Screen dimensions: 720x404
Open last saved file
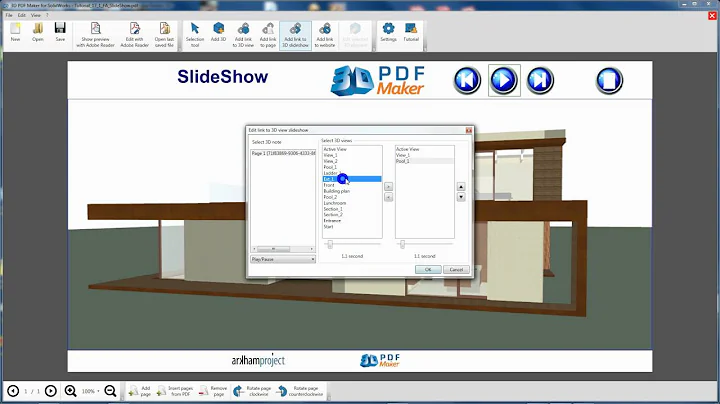tap(164, 35)
